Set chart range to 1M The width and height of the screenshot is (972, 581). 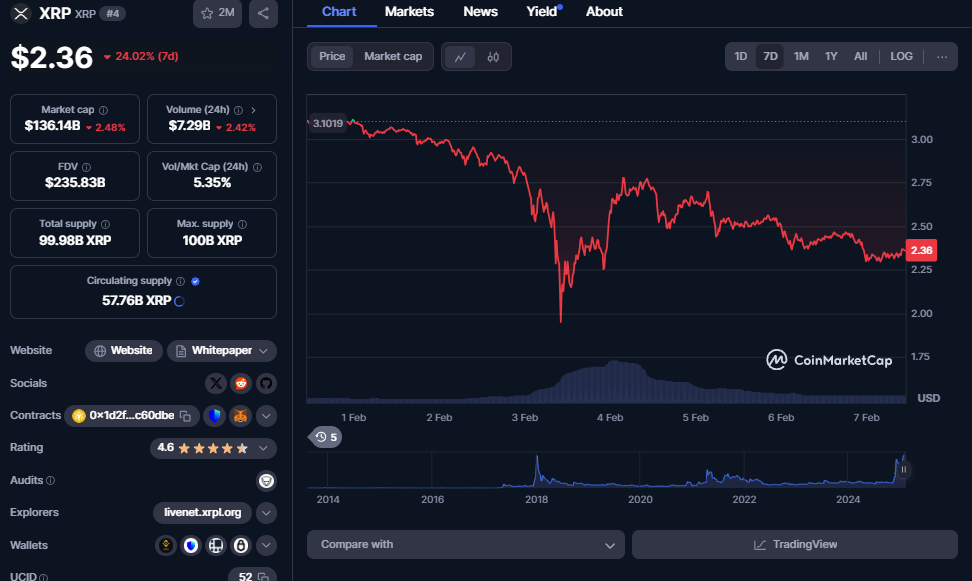click(x=801, y=56)
